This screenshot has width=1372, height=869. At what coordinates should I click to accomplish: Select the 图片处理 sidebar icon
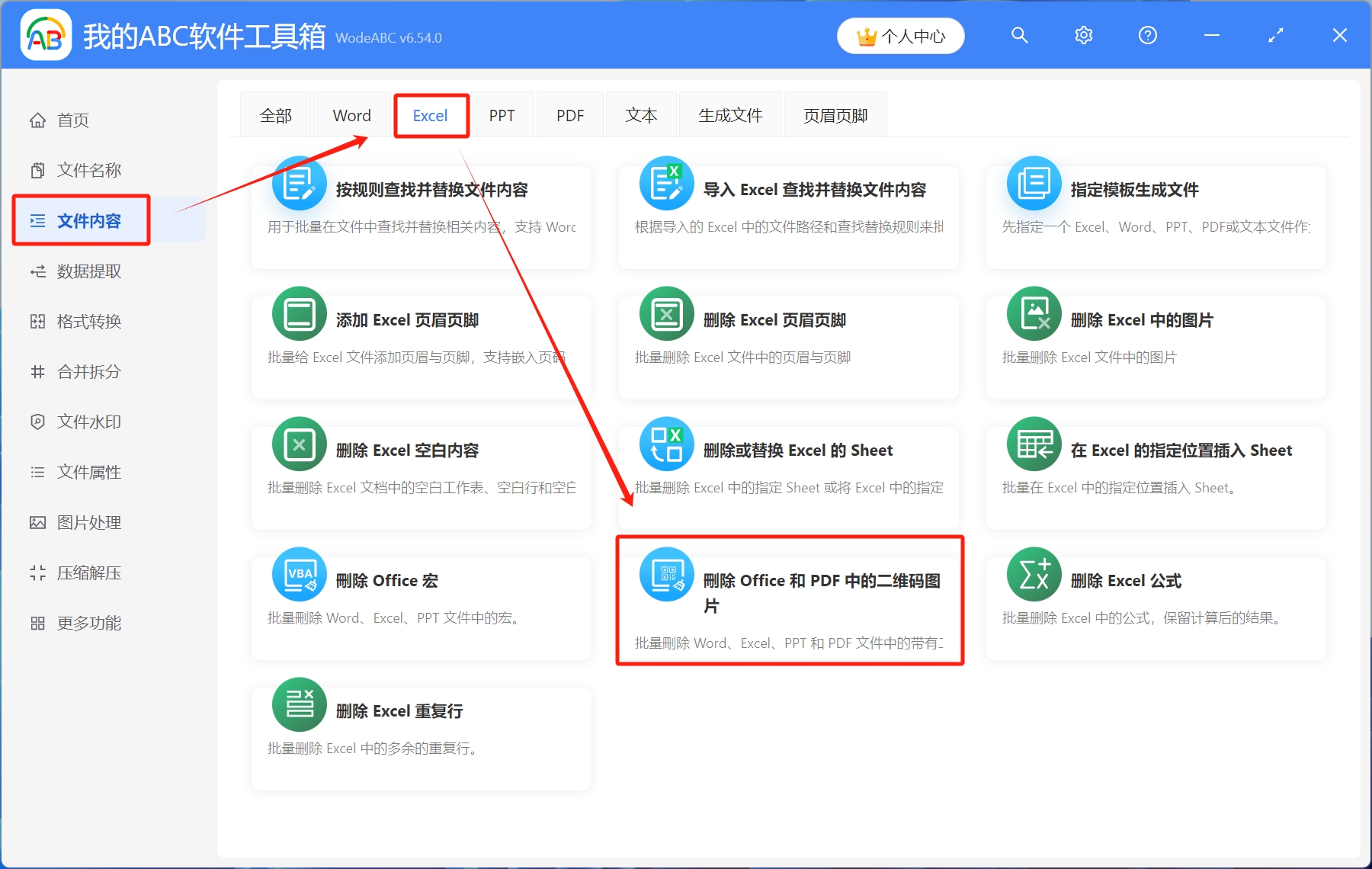tap(38, 522)
